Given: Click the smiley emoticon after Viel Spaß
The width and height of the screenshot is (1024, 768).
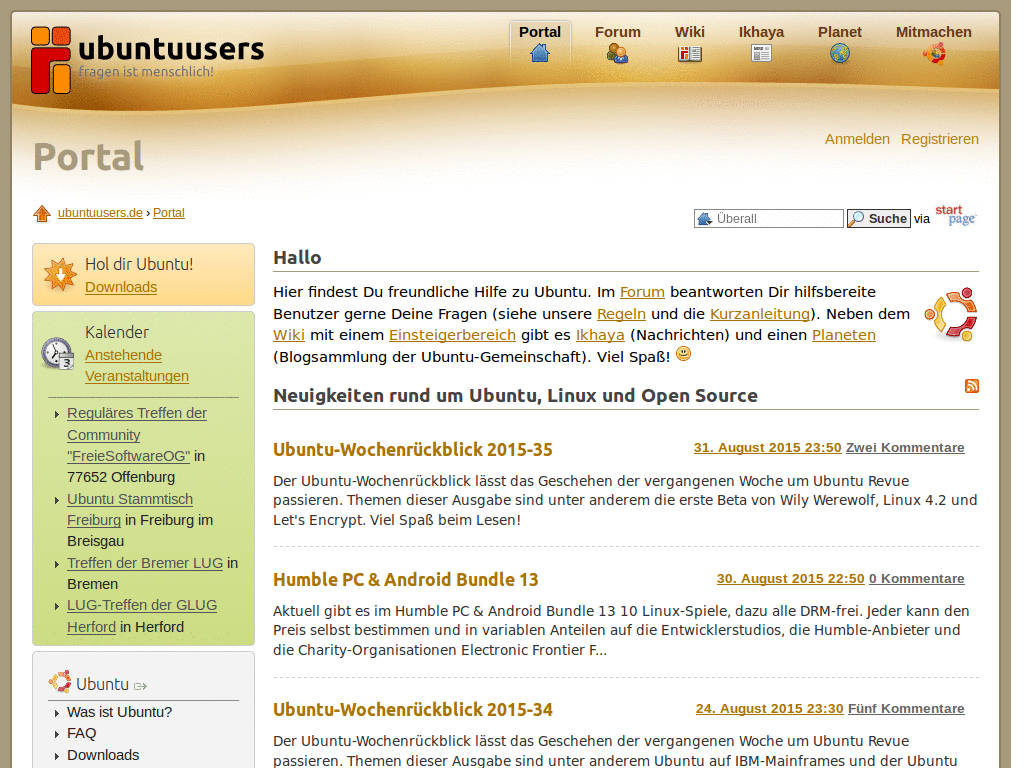Looking at the screenshot, I should (683, 354).
